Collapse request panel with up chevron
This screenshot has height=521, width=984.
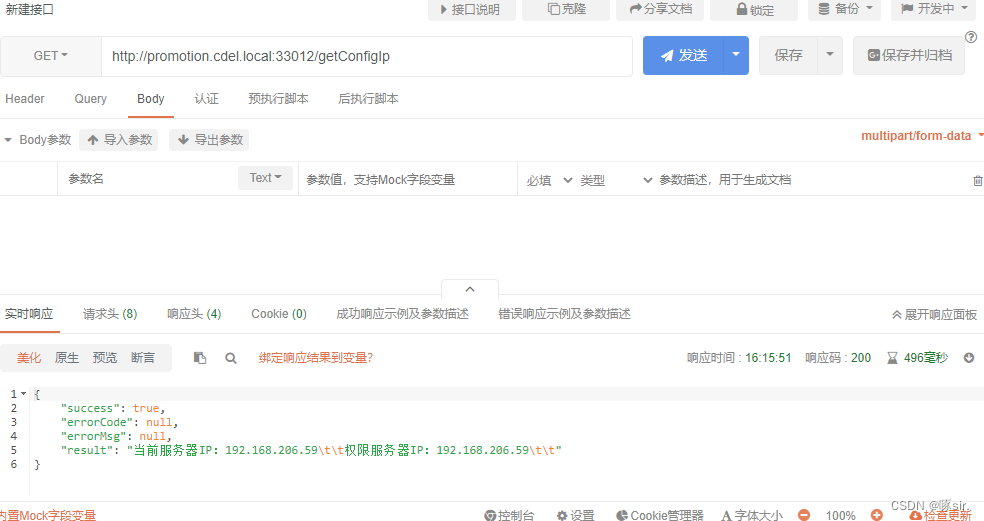[470, 289]
